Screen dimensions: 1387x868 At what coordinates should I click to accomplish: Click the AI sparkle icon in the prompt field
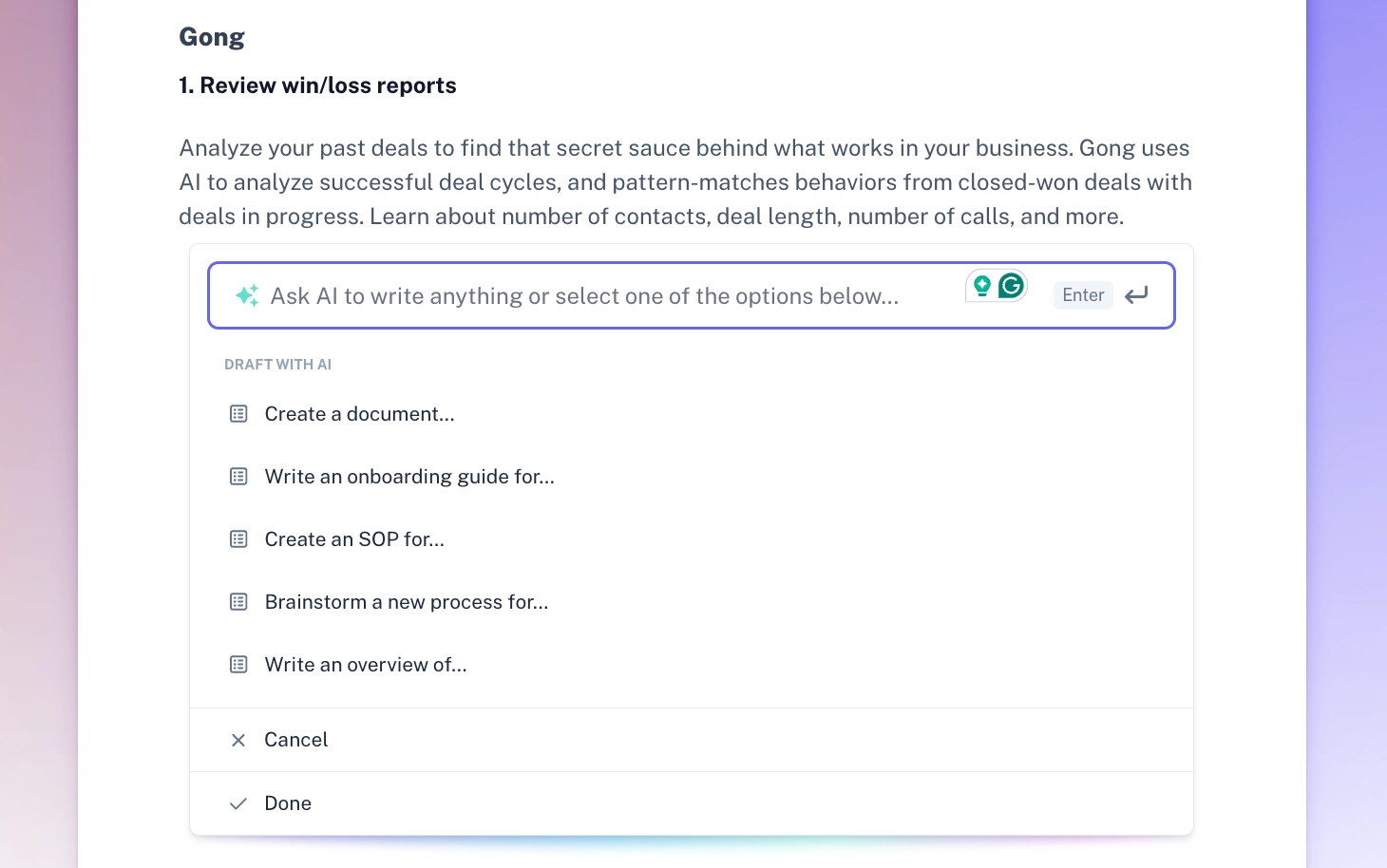pos(247,295)
